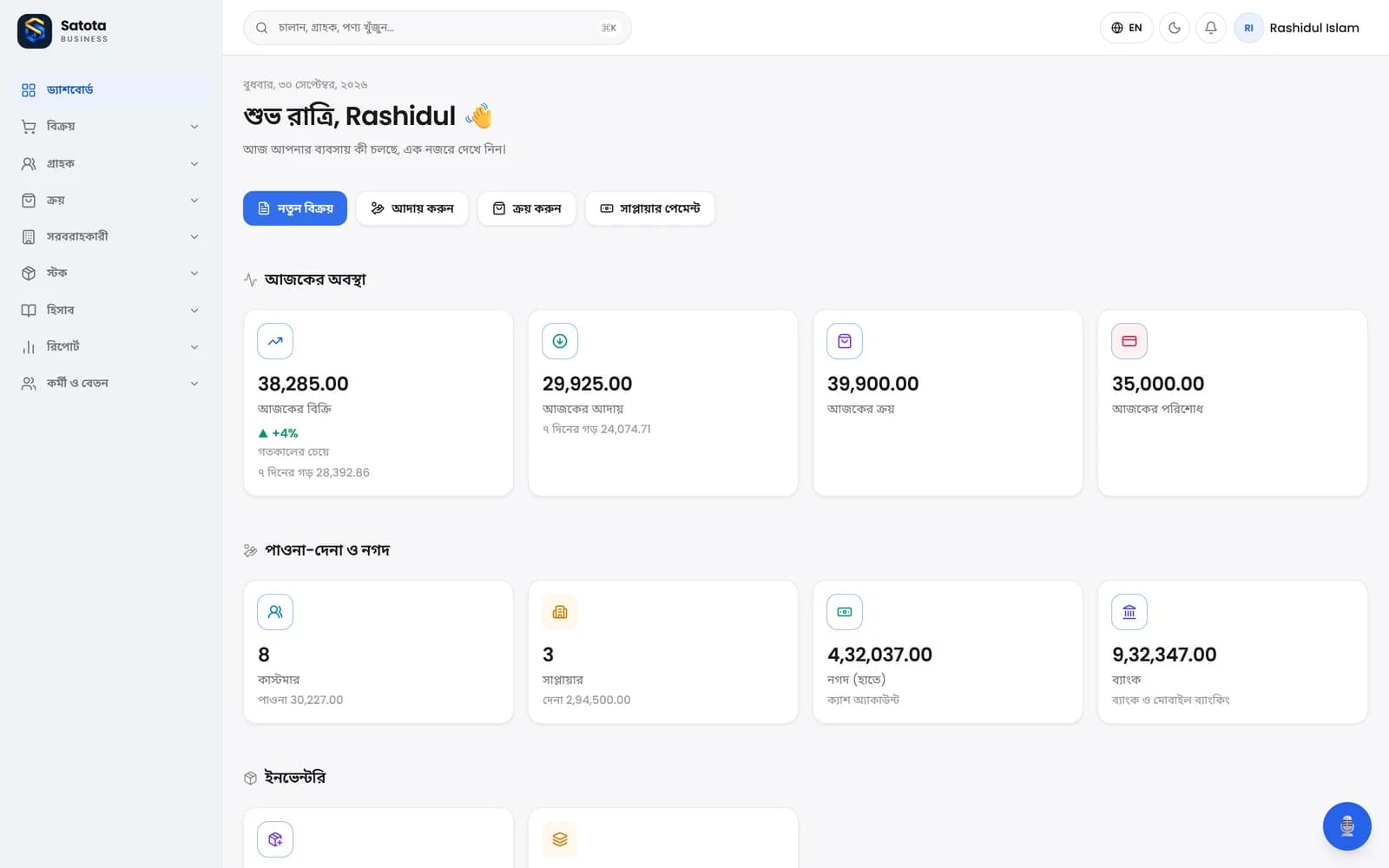Click the আদায় করুন button
The image size is (1389, 868).
(412, 208)
